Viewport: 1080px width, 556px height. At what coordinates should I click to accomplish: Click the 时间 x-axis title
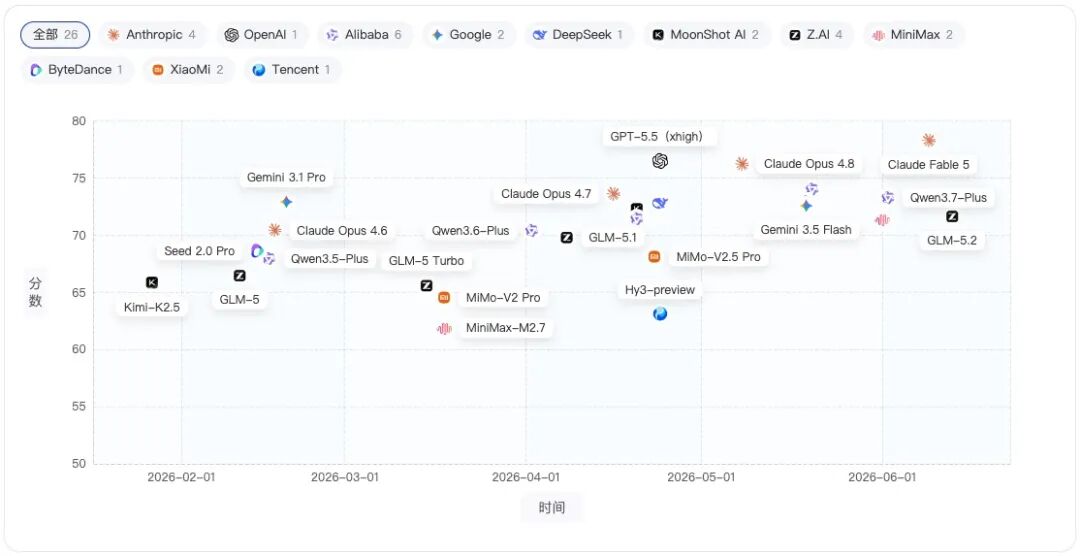click(552, 508)
